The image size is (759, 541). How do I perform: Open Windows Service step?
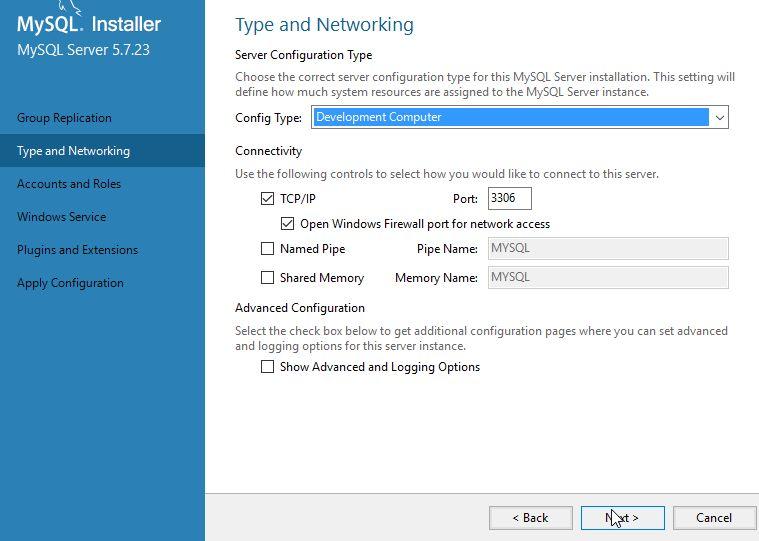(61, 217)
